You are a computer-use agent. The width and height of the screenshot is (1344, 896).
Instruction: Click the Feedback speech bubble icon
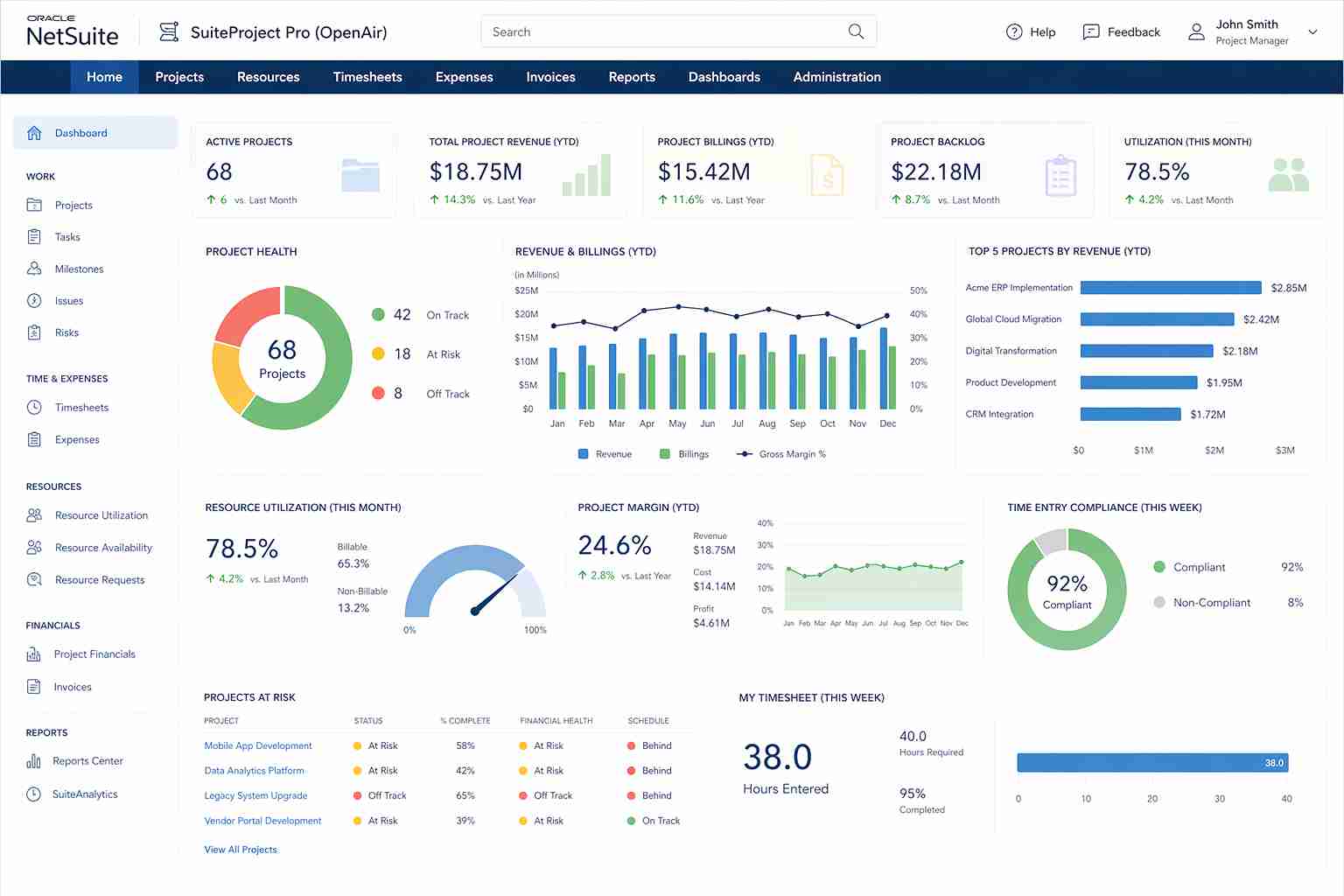[1091, 31]
